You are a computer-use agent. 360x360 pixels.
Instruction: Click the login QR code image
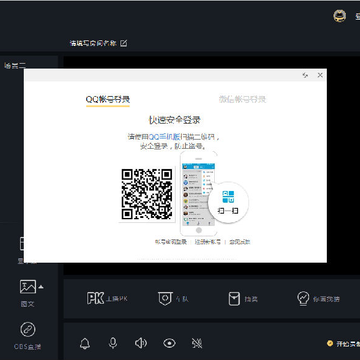(x=147, y=194)
